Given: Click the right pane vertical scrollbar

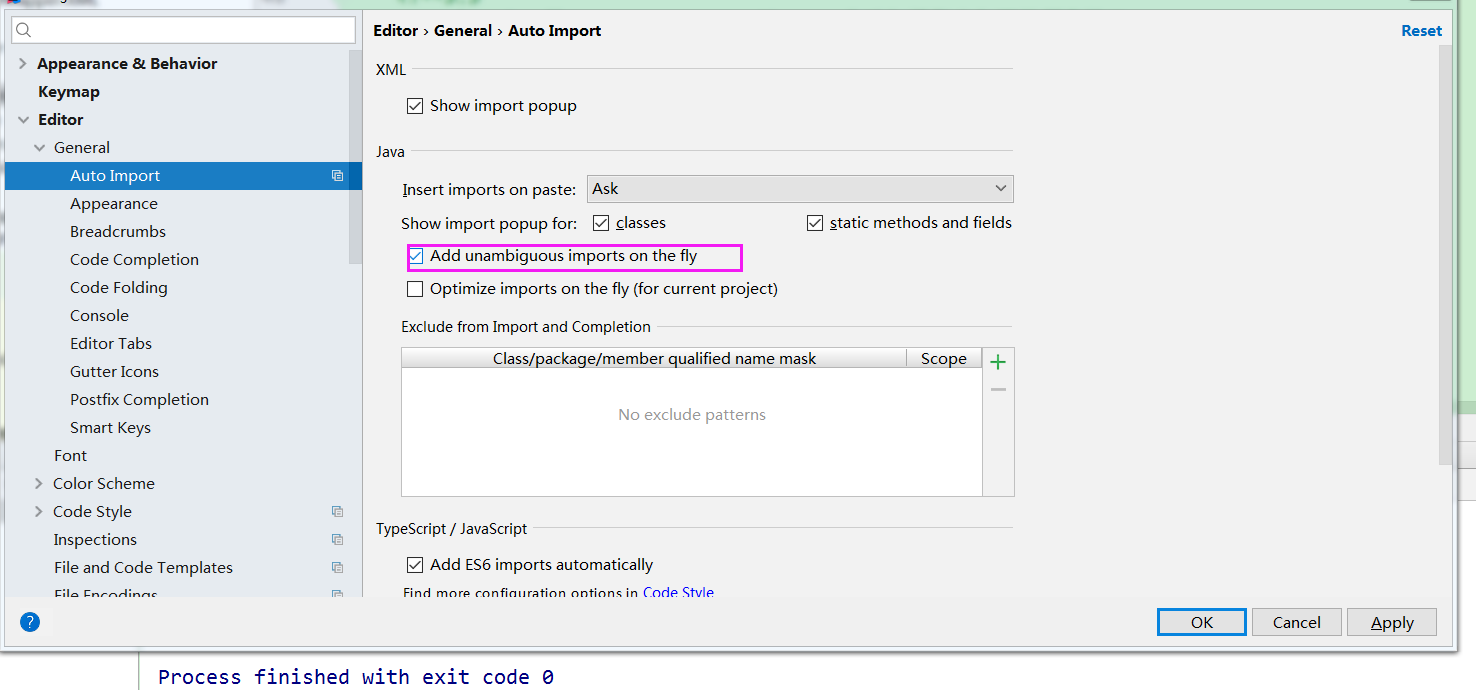Looking at the screenshot, I should [1445, 255].
